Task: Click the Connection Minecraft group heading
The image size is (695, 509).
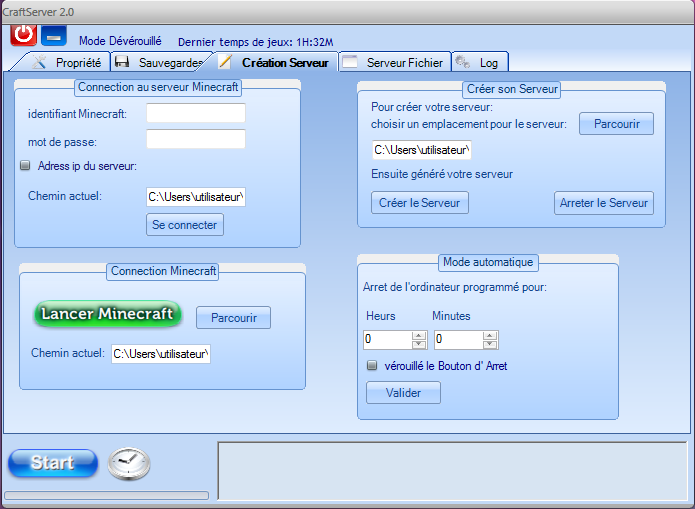Action: point(163,271)
